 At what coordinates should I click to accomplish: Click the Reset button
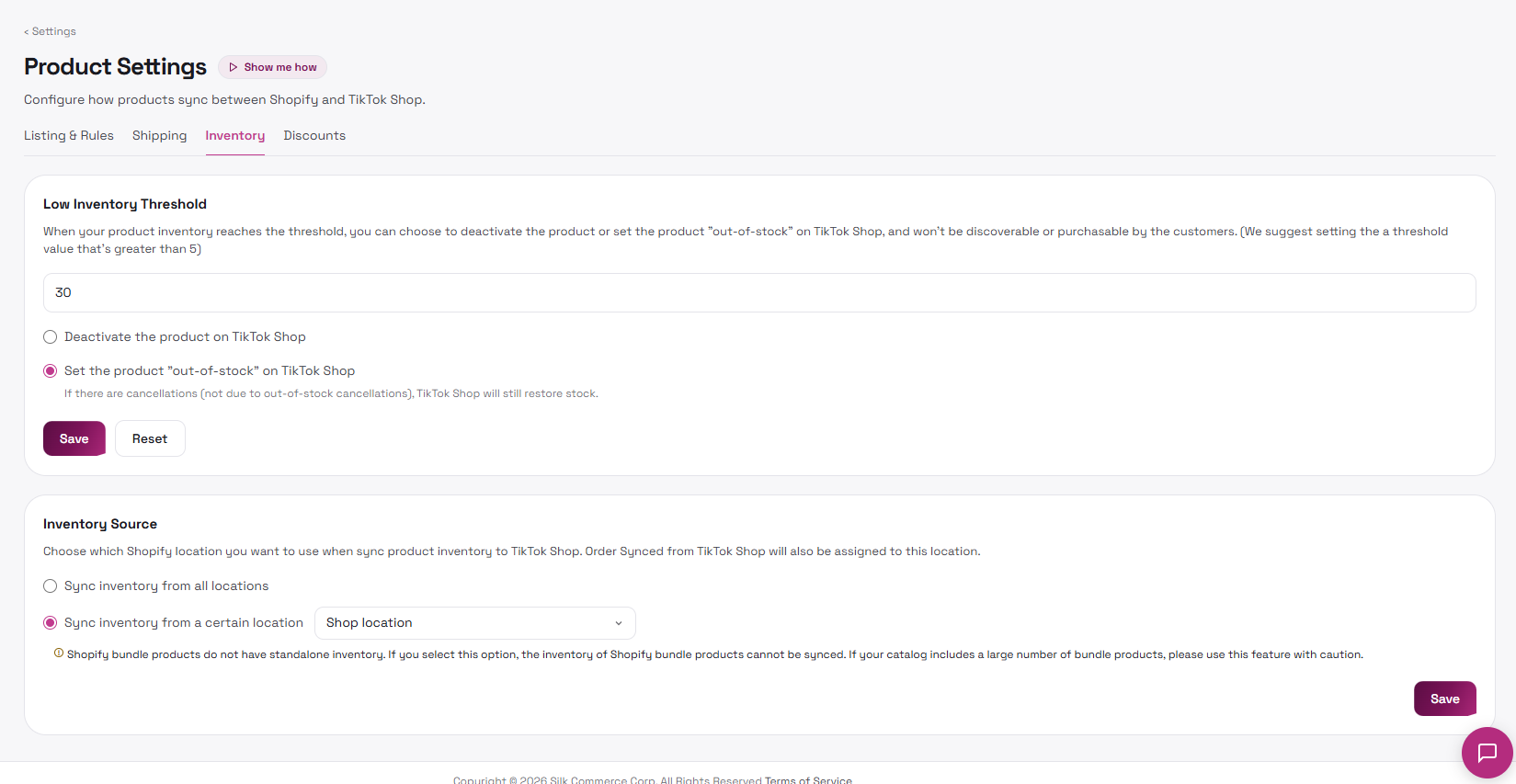click(x=150, y=438)
